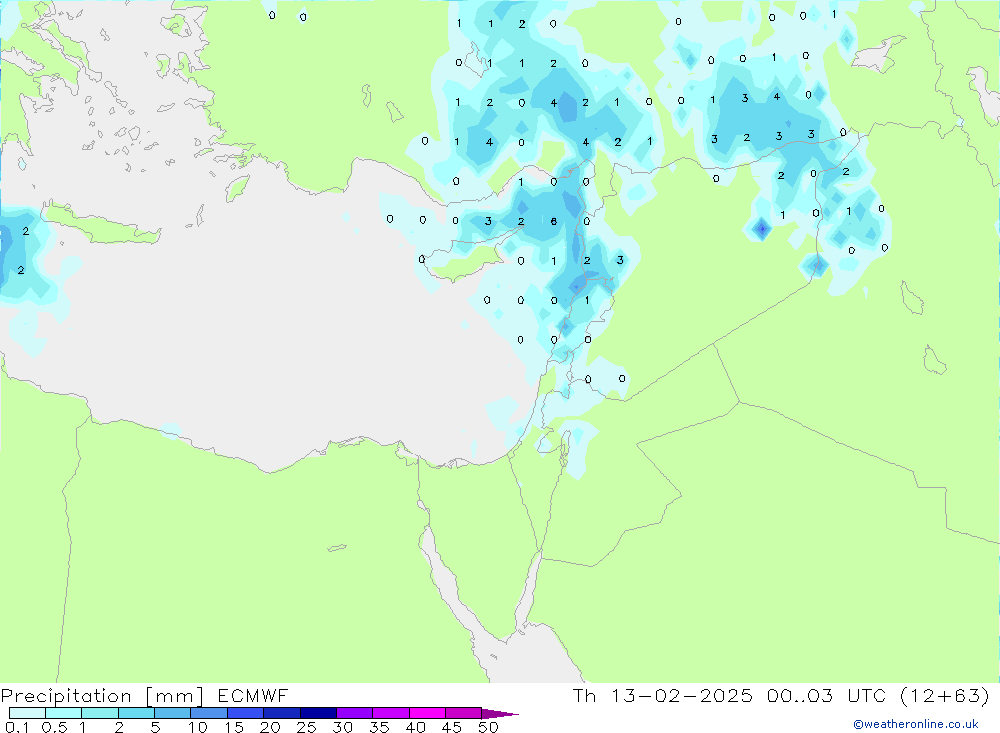Click the date text '13-02-2025'
The width and height of the screenshot is (1000, 733).
tap(682, 695)
